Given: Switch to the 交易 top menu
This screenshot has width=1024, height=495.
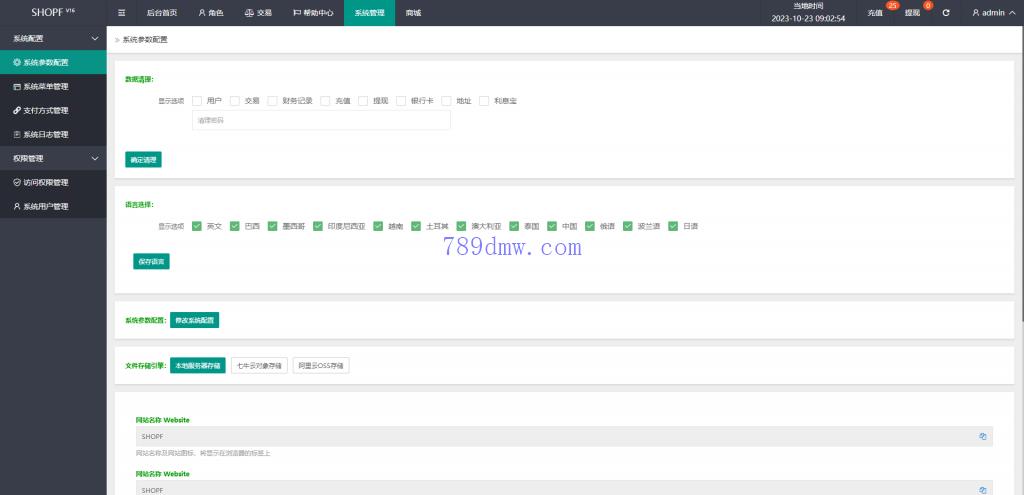Looking at the screenshot, I should click(258, 13).
